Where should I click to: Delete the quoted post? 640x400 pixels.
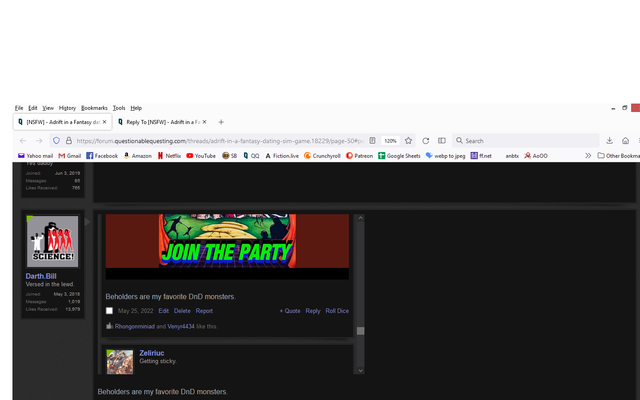pyautogui.click(x=182, y=311)
